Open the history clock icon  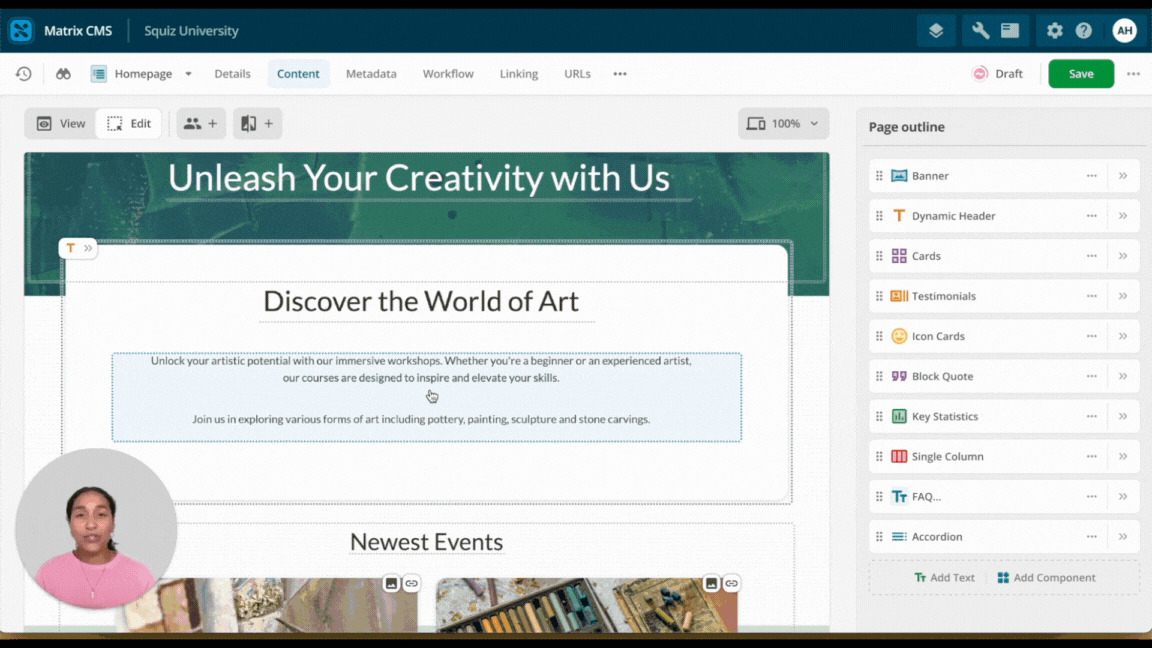click(x=24, y=73)
